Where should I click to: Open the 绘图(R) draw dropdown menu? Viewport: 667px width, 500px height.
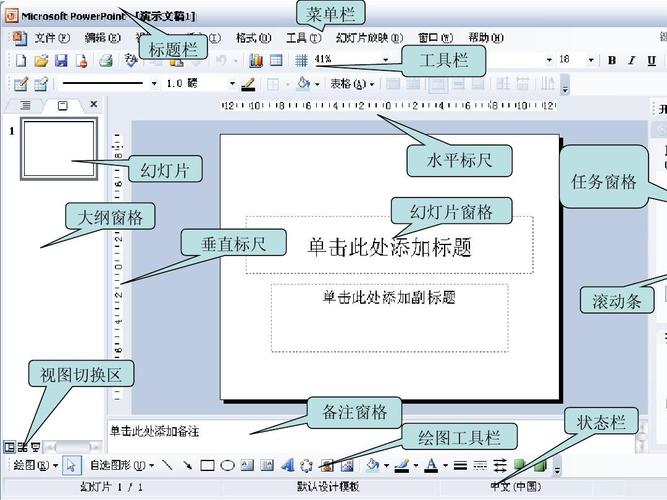coord(35,465)
